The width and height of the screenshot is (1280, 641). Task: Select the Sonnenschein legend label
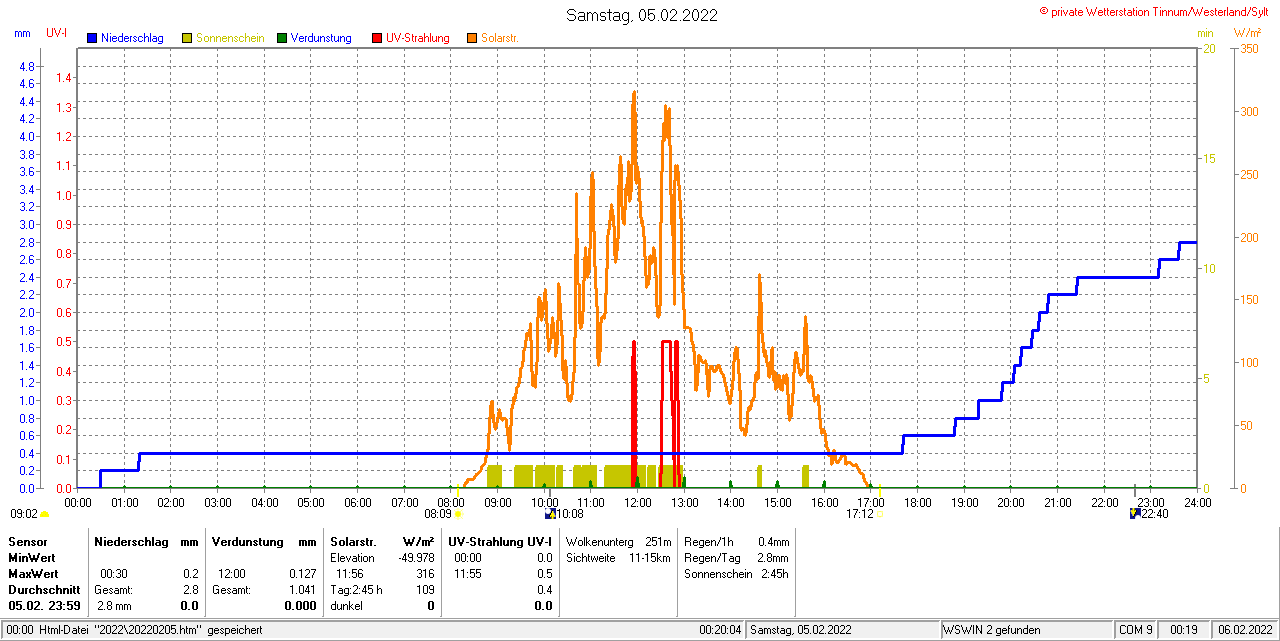(230, 38)
